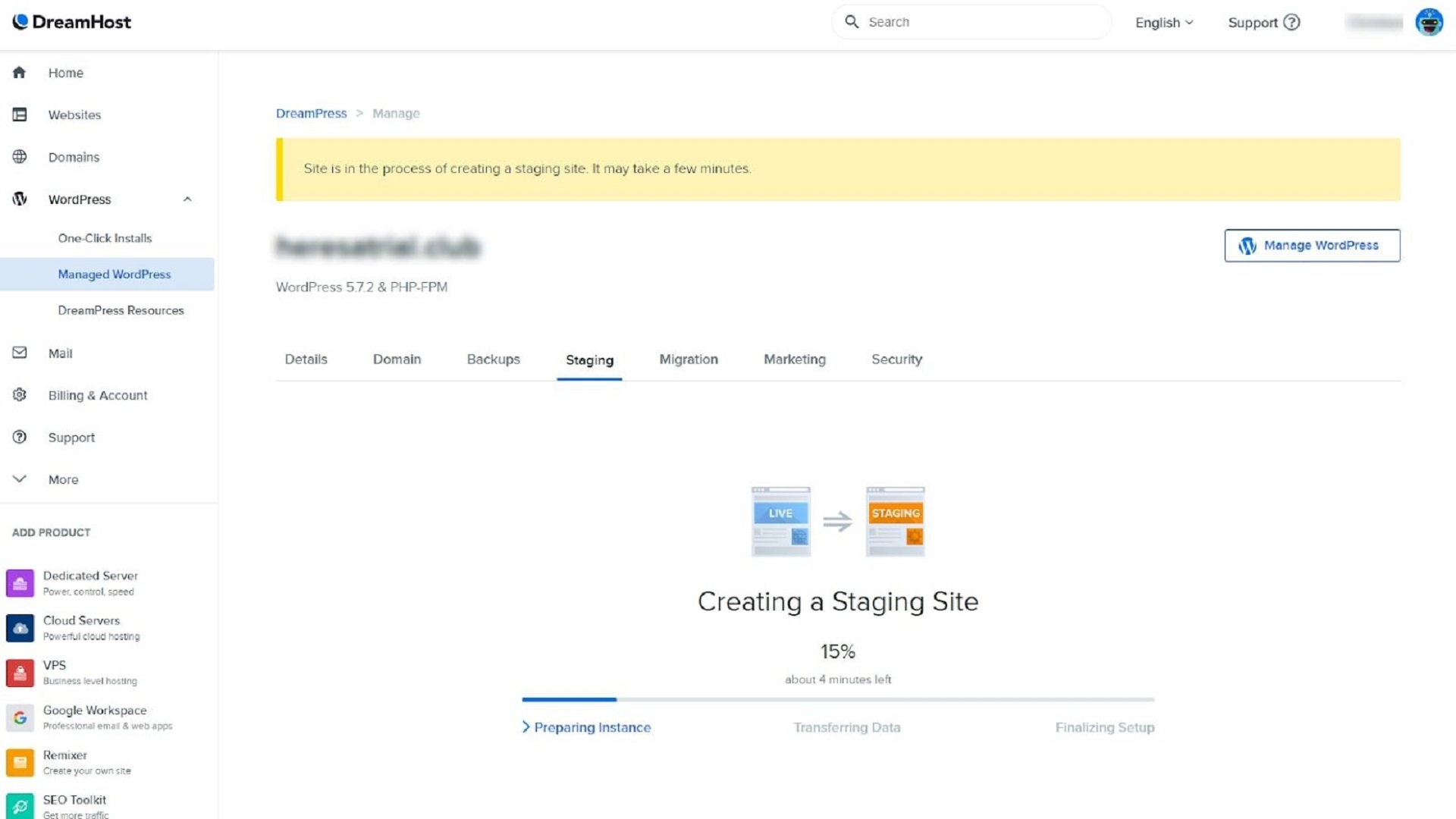Click the Home navigation icon

18,72
